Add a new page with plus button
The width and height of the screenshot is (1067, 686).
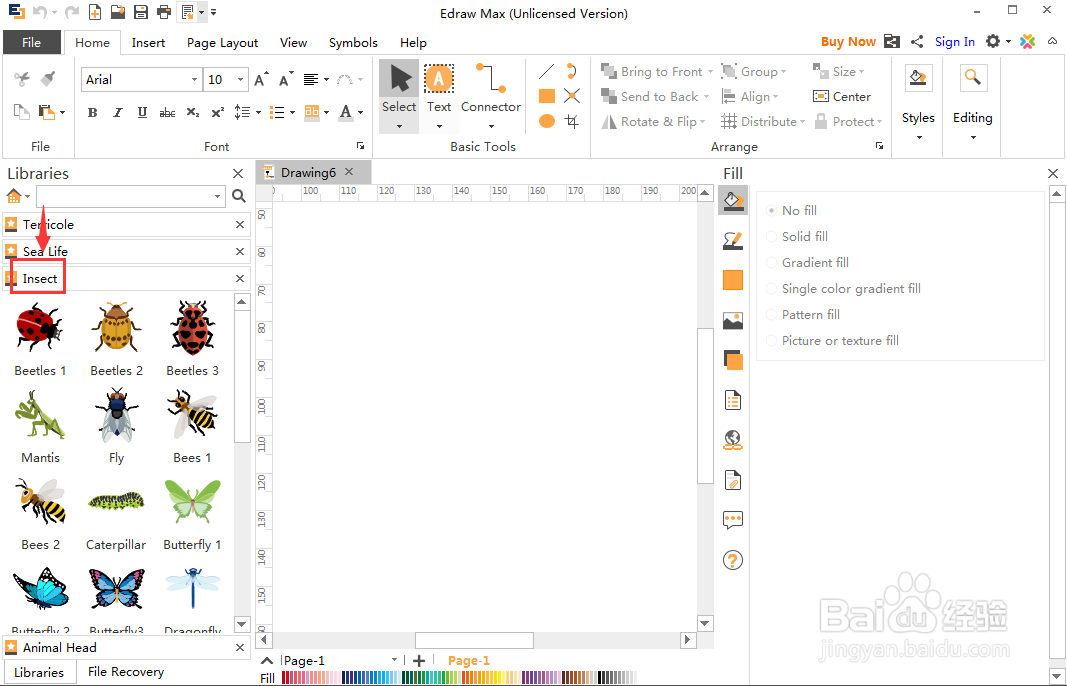(x=419, y=660)
